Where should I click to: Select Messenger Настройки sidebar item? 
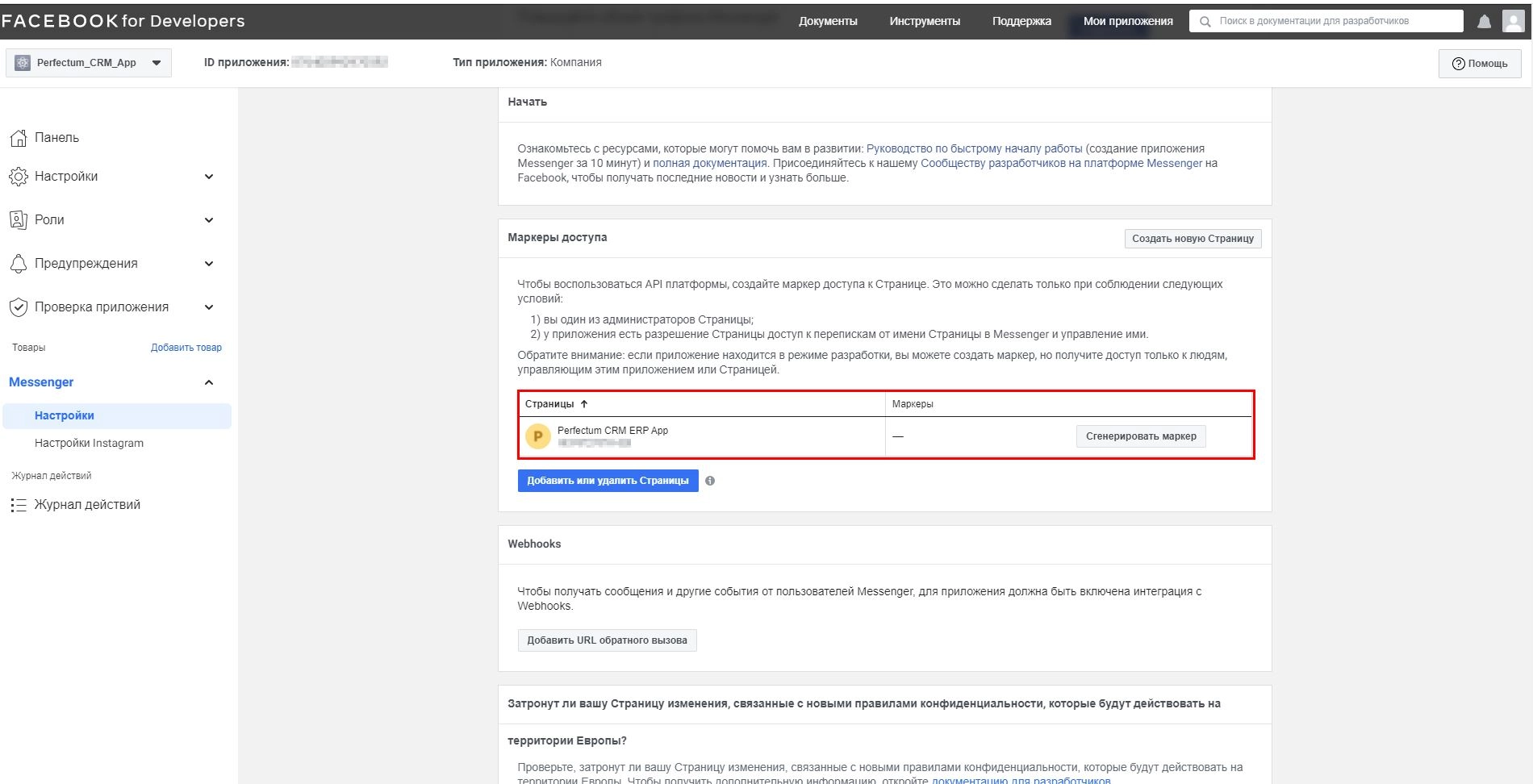(117, 416)
